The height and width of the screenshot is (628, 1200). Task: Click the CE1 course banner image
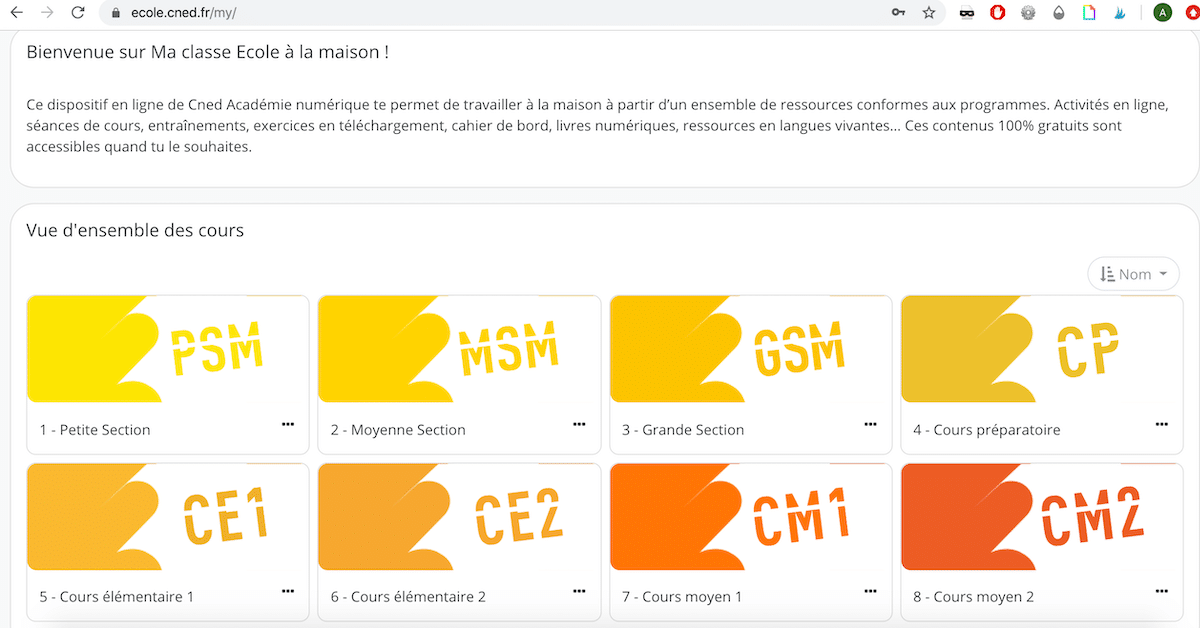click(167, 517)
